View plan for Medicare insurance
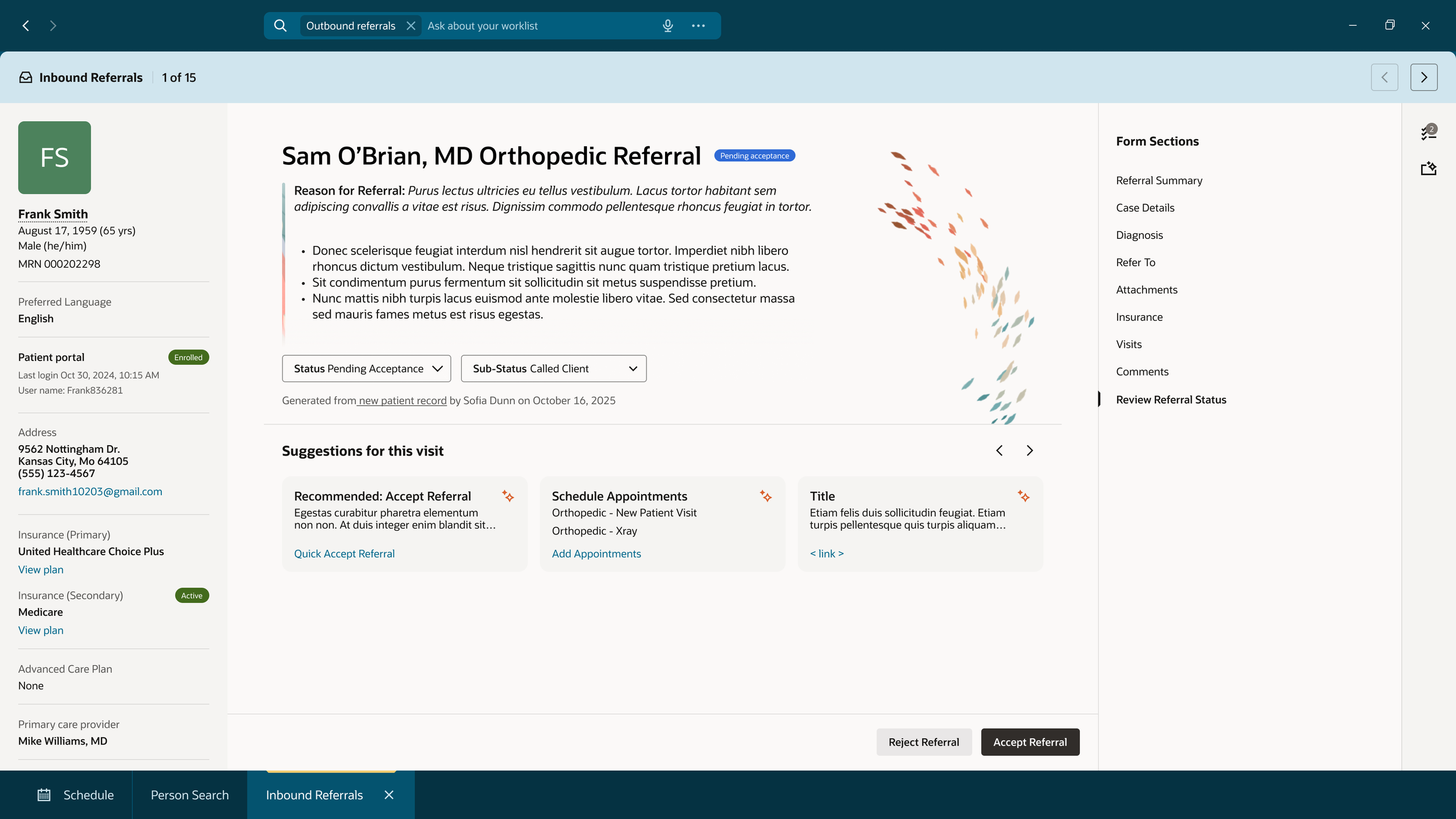Viewport: 1456px width, 819px height. [41, 630]
